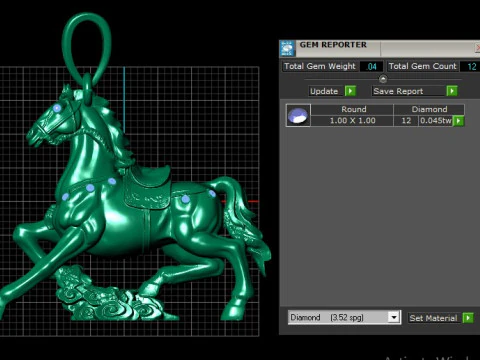This screenshot has width=480, height=360.
Task: Click the saddle on the horse model
Action: [x=147, y=187]
